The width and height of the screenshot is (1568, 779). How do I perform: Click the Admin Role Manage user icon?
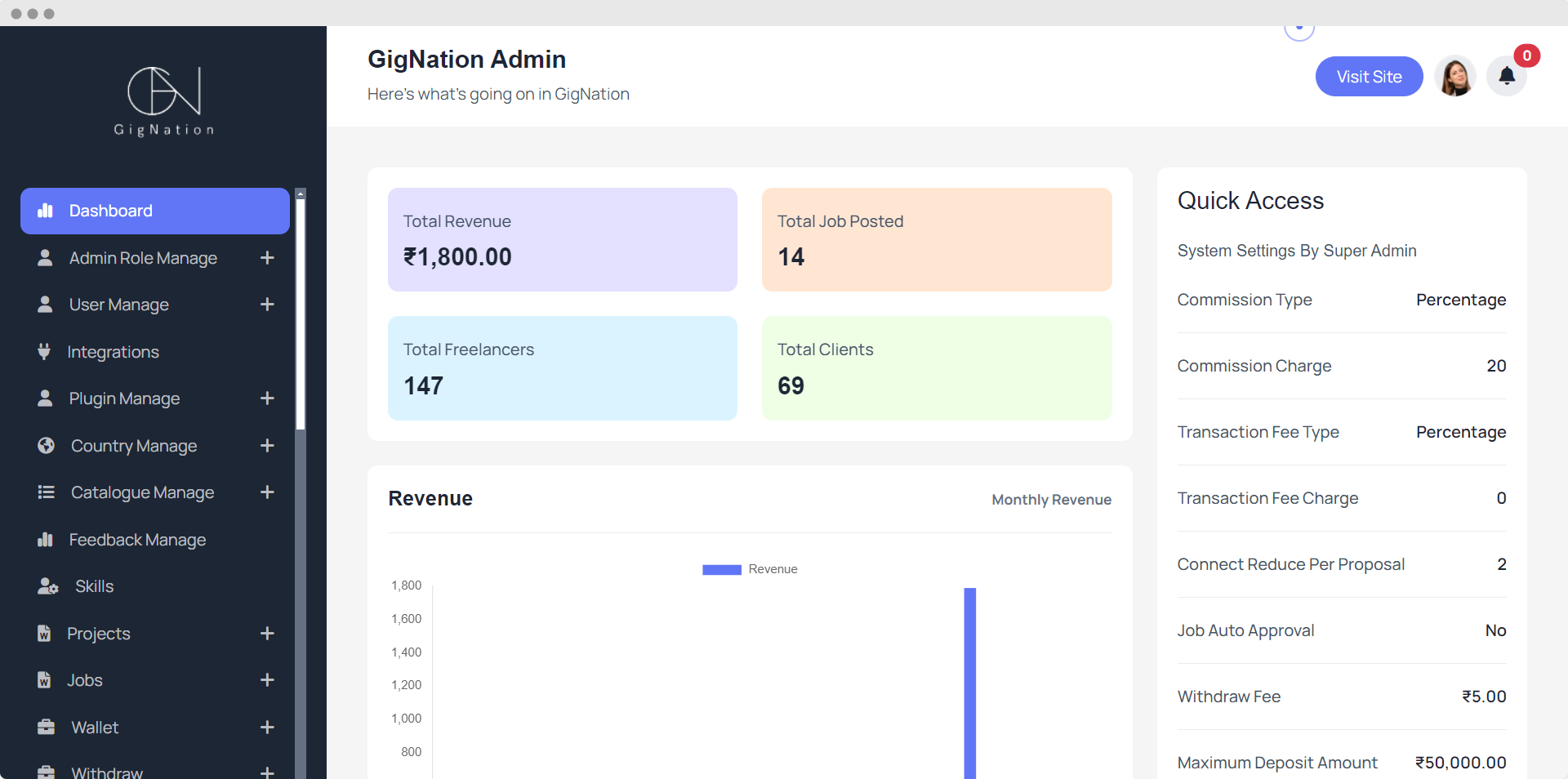coord(45,258)
